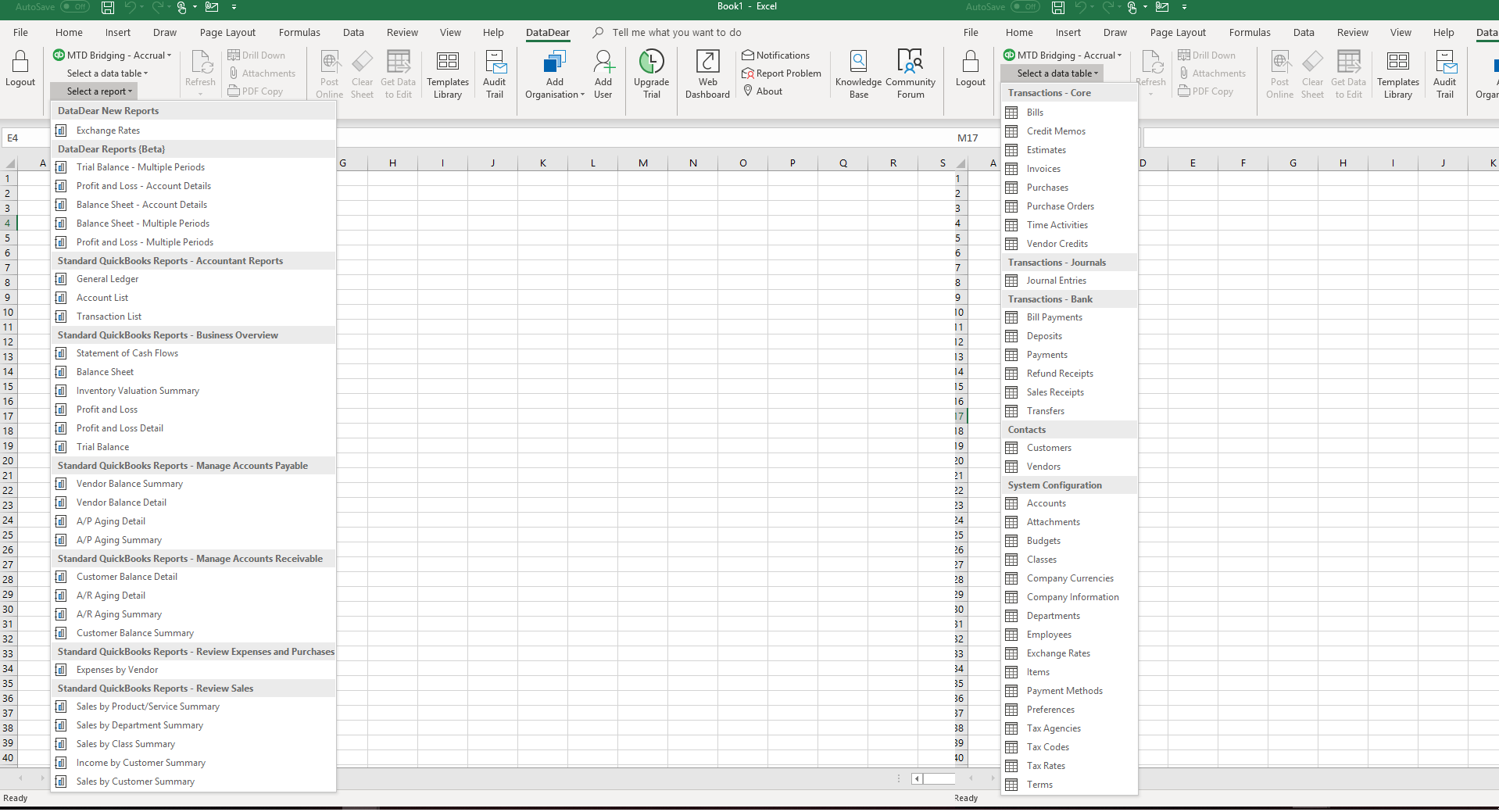1499x812 pixels.
Task: Click Logout icon in right Excel window
Action: (x=970, y=69)
